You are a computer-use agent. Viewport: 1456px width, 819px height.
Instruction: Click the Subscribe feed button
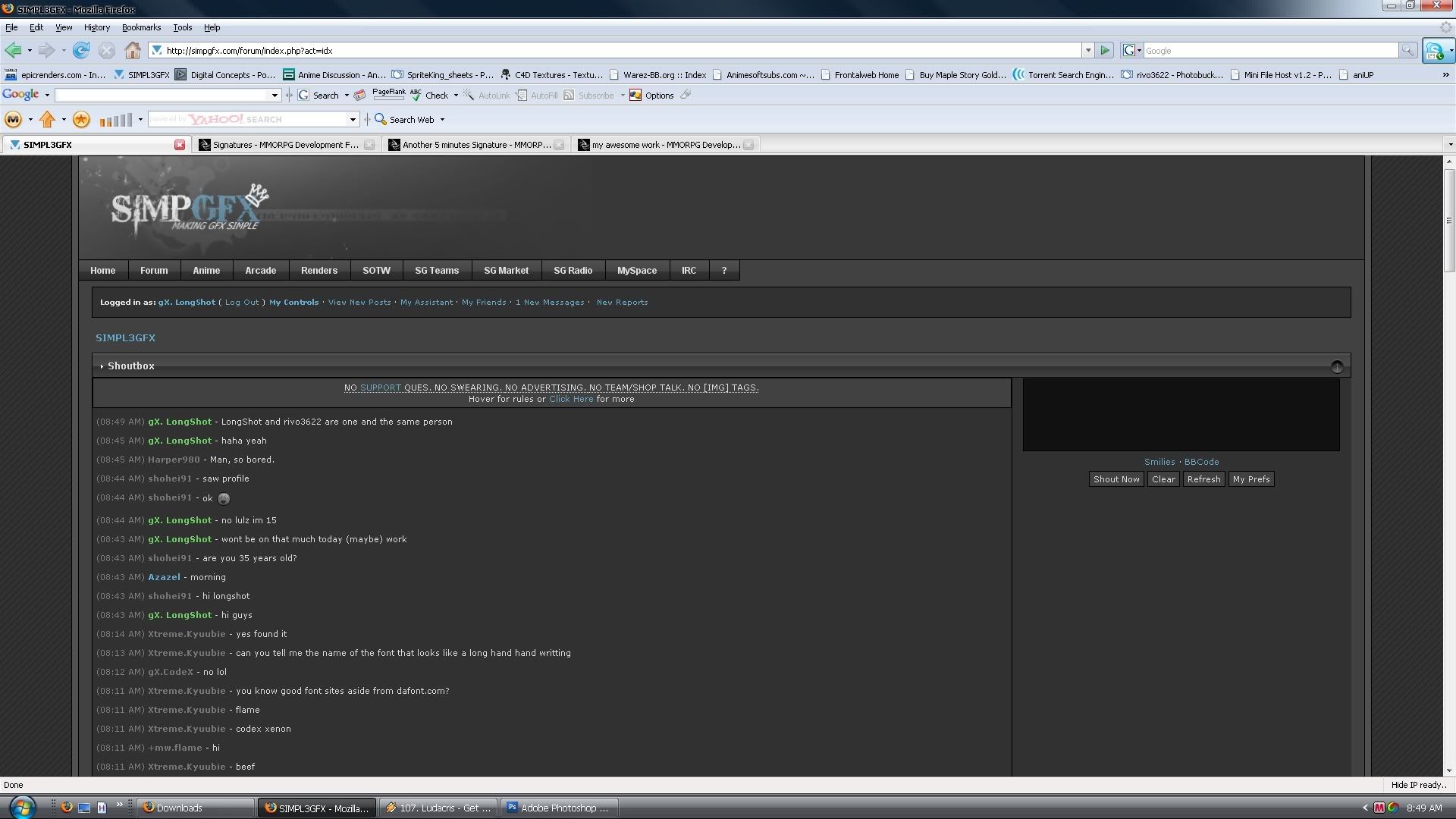coord(588,96)
